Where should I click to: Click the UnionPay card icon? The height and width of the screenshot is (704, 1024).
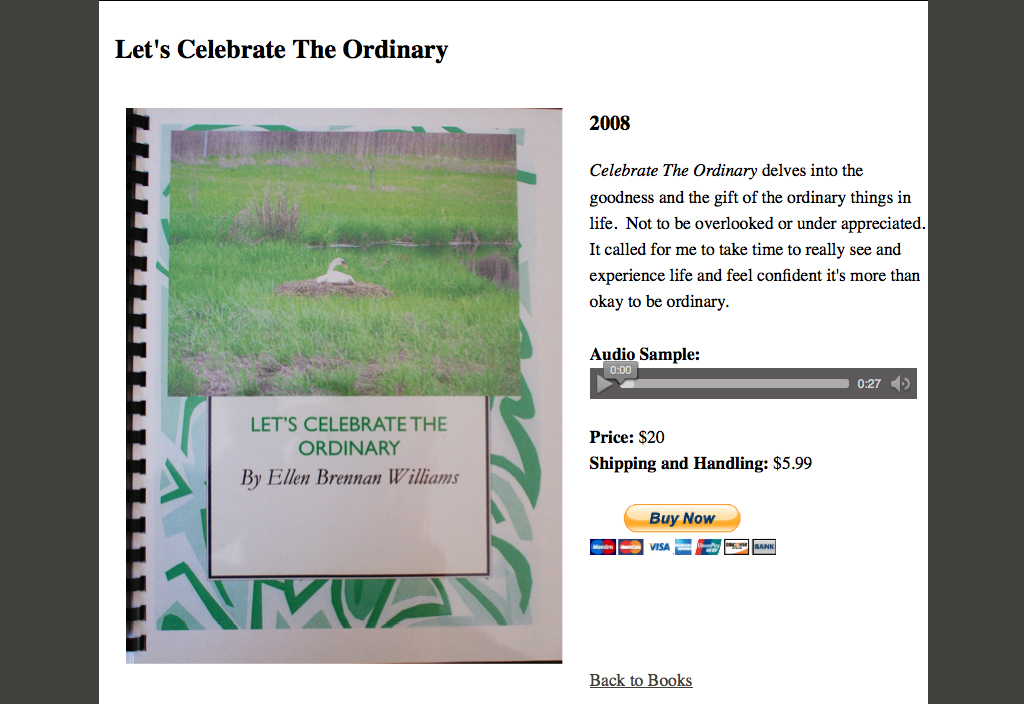pyautogui.click(x=708, y=547)
